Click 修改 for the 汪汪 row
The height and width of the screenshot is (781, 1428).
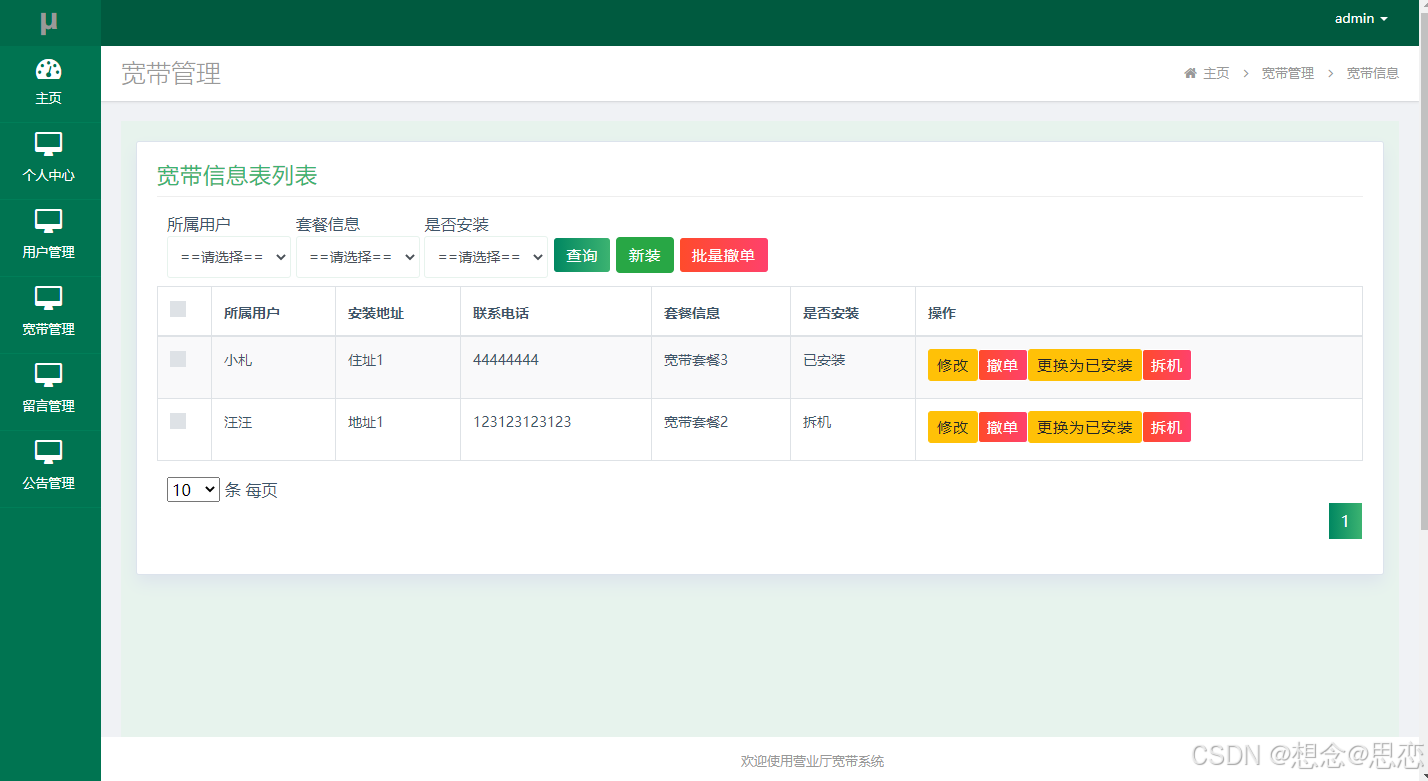(953, 427)
